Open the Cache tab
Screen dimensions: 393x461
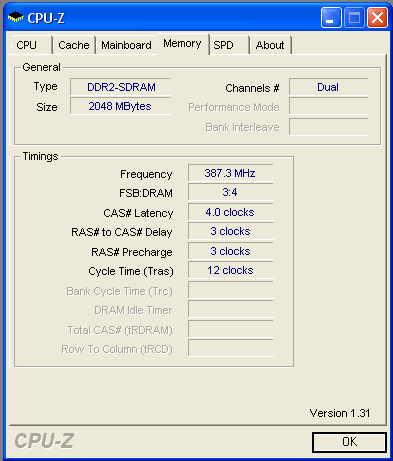click(x=74, y=45)
